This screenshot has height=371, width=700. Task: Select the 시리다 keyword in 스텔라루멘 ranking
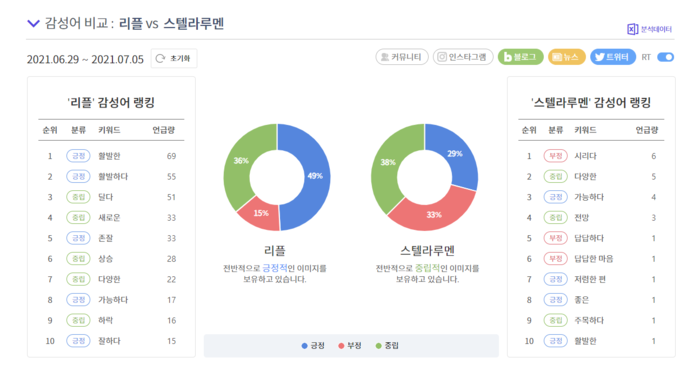click(585, 156)
